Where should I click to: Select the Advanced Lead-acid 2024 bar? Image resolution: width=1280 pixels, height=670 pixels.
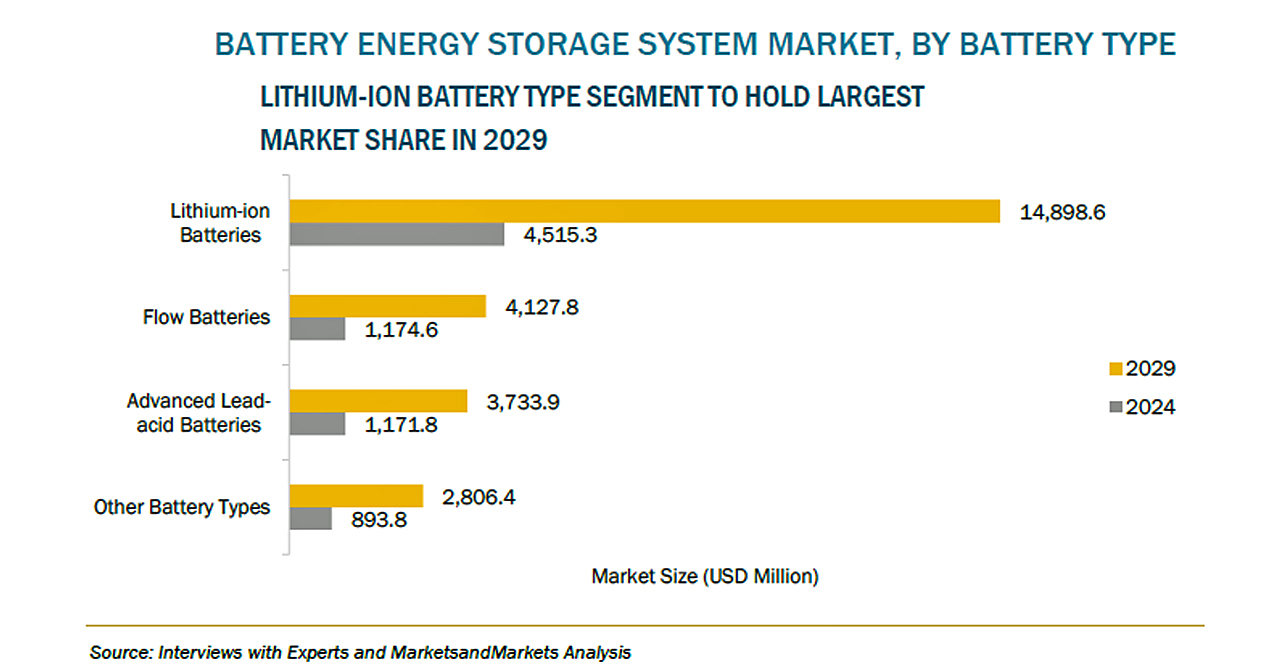(318, 424)
